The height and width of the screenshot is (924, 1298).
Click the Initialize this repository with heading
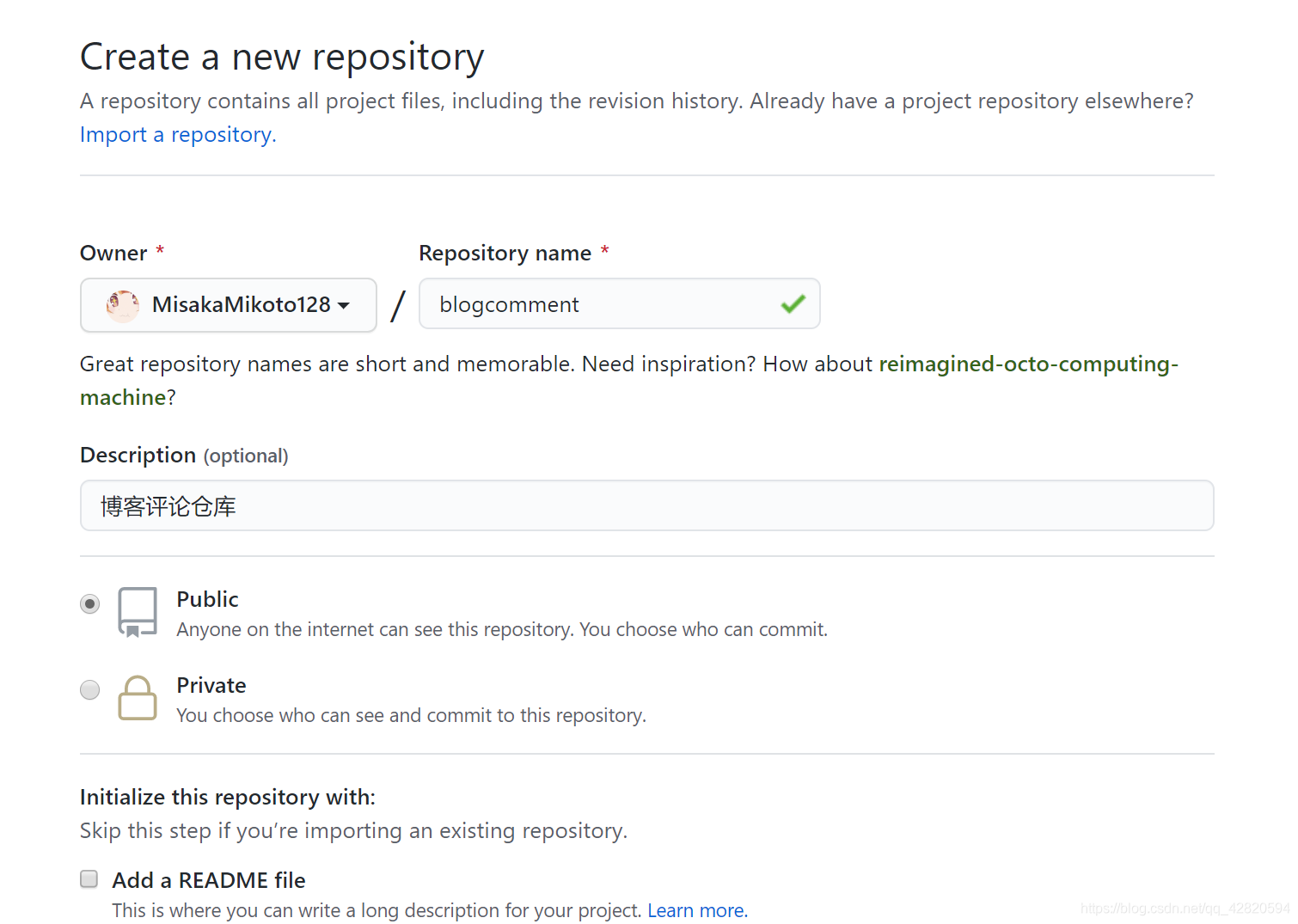228,797
